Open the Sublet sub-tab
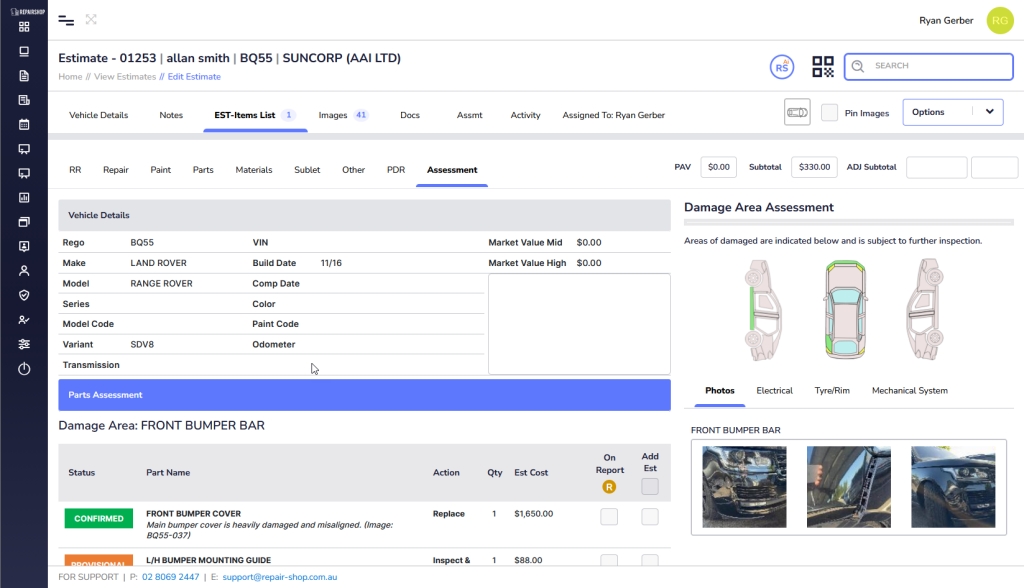1024x588 pixels. (307, 170)
